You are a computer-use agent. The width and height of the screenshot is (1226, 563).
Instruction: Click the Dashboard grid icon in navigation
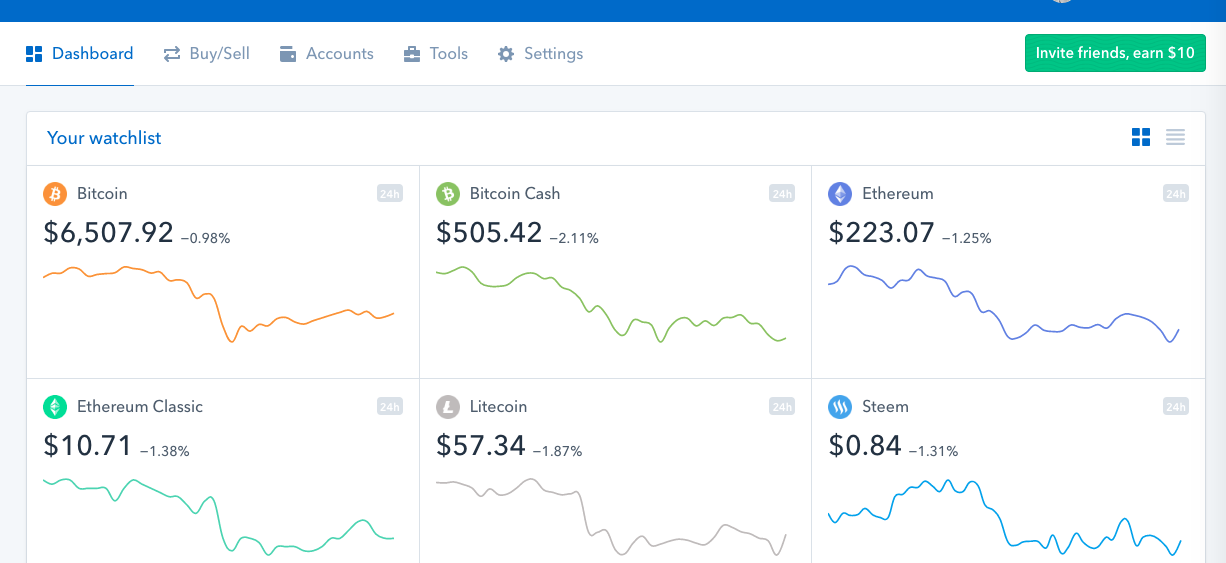(x=34, y=54)
